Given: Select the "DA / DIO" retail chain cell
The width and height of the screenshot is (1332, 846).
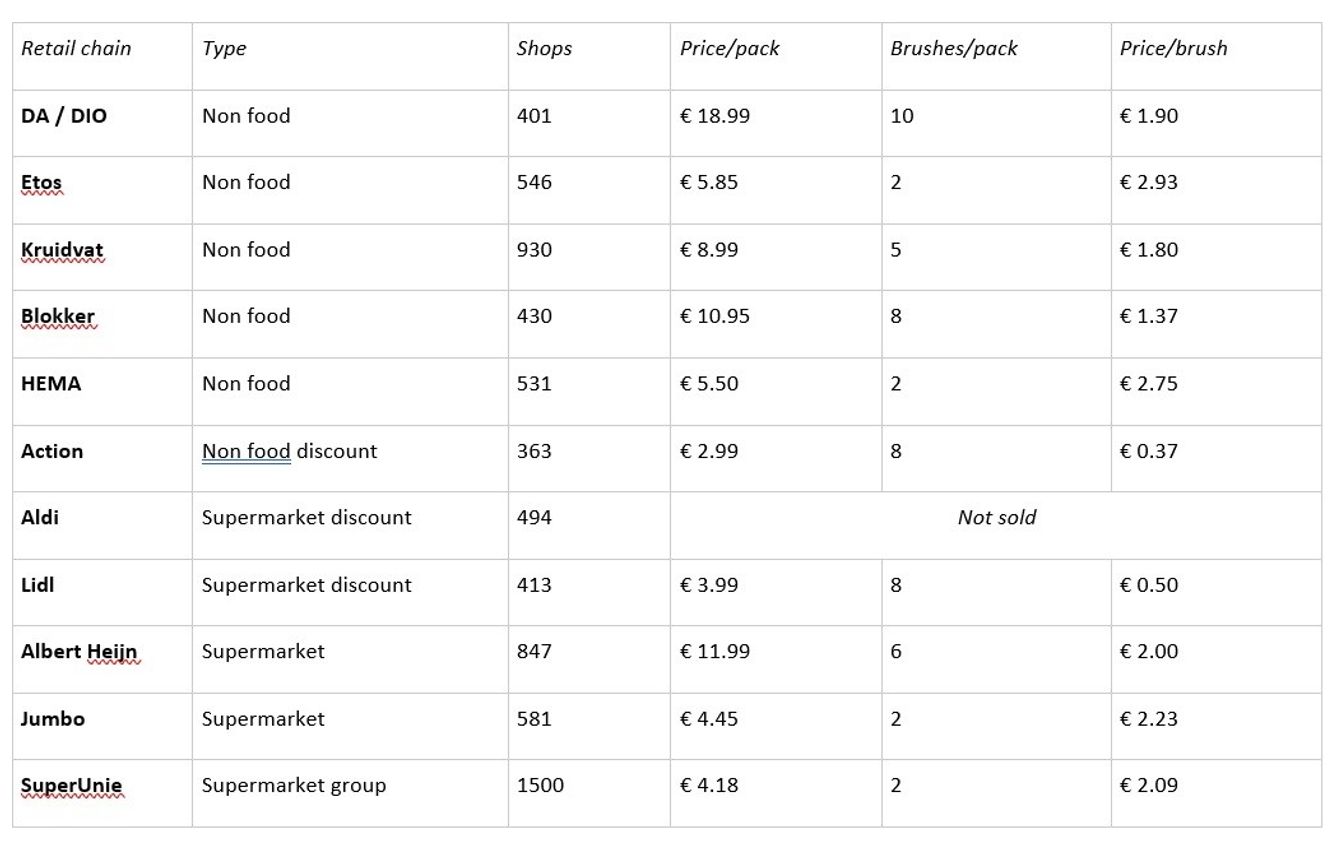Looking at the screenshot, I should 64,116.
